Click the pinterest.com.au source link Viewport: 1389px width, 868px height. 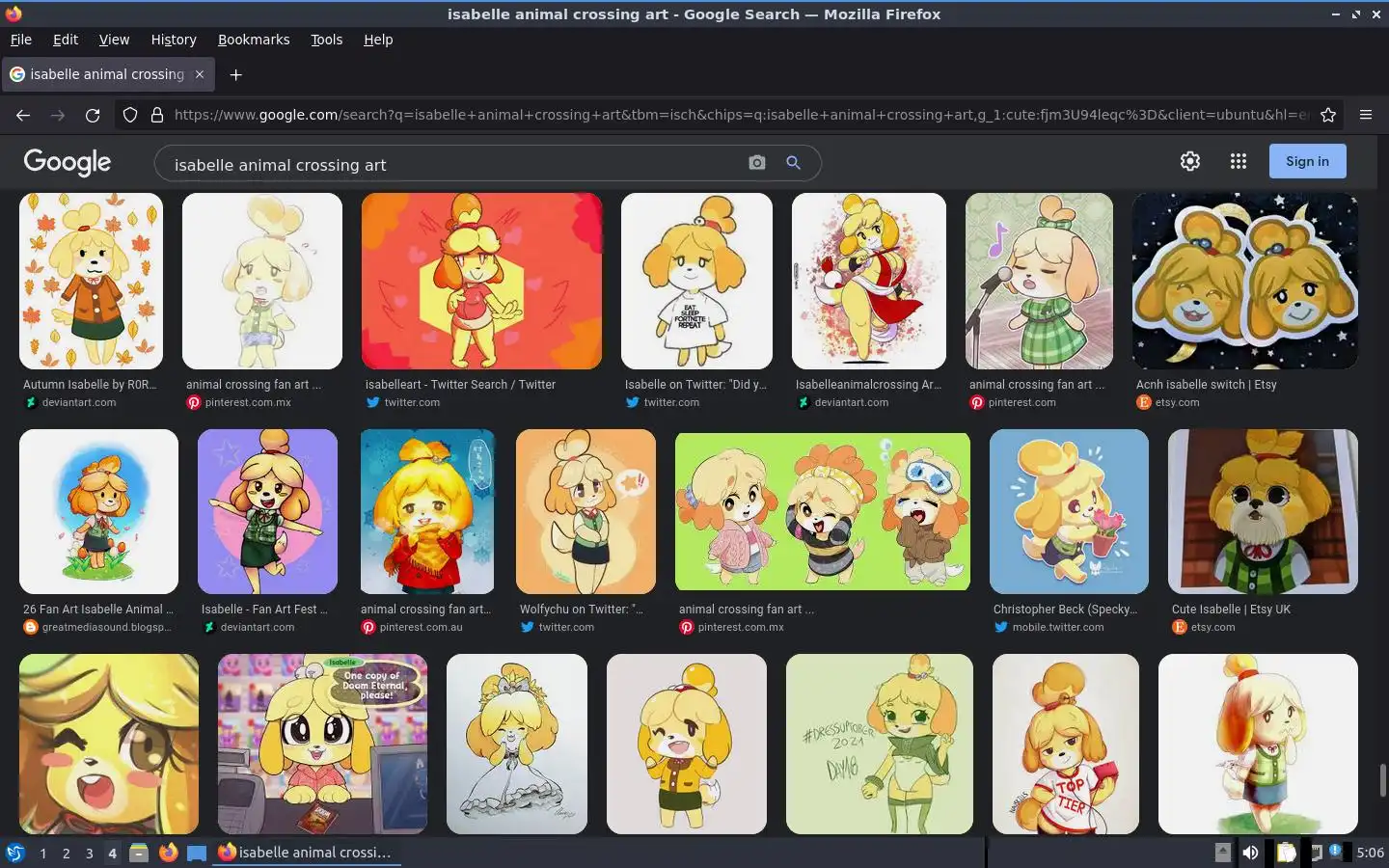[421, 627]
